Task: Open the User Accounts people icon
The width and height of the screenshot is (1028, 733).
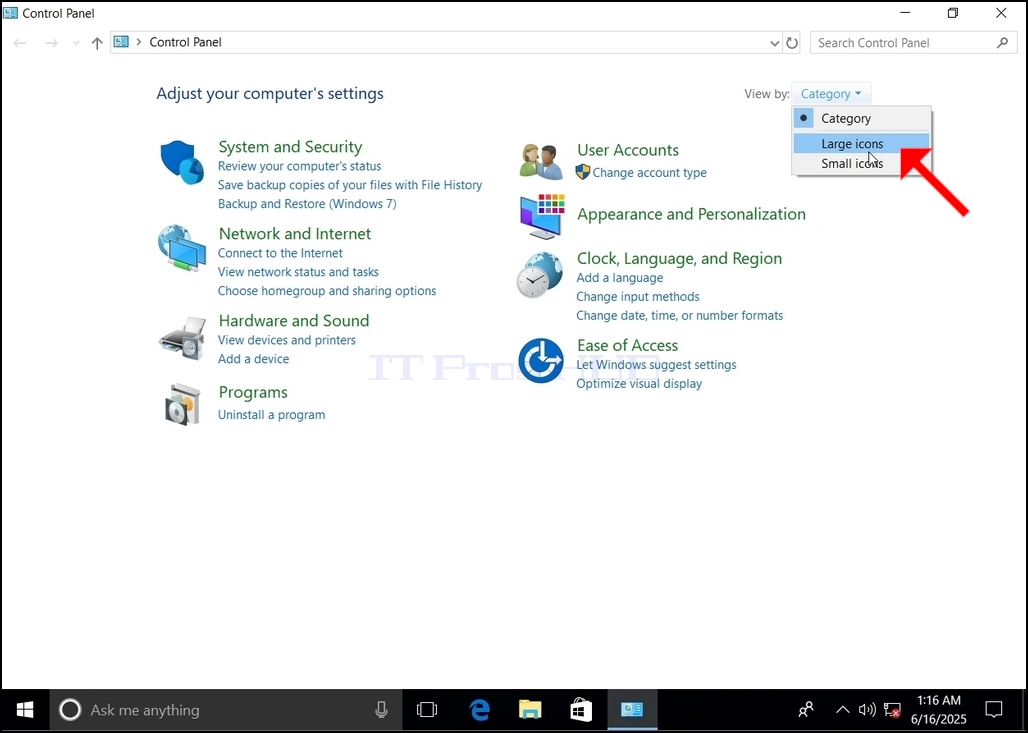Action: (x=541, y=161)
